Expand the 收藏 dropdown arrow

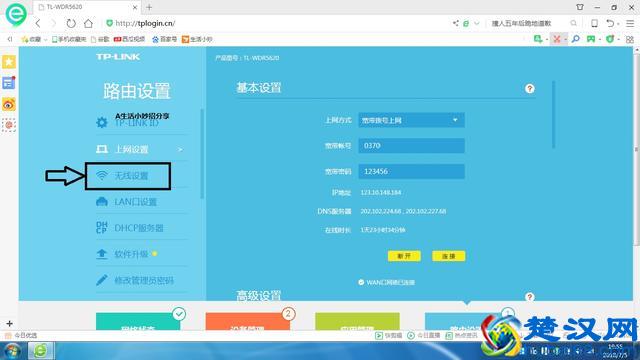pyautogui.click(x=45, y=40)
